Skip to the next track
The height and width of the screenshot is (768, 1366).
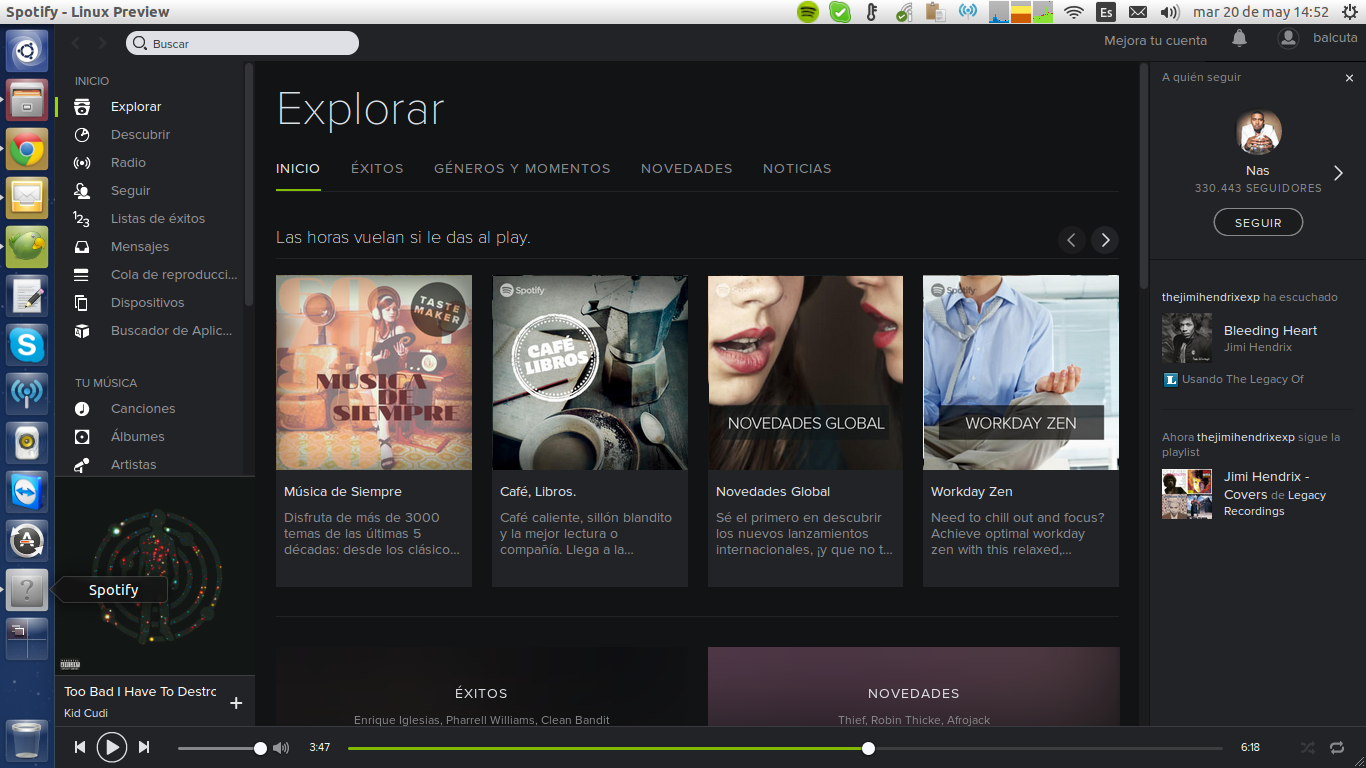143,747
